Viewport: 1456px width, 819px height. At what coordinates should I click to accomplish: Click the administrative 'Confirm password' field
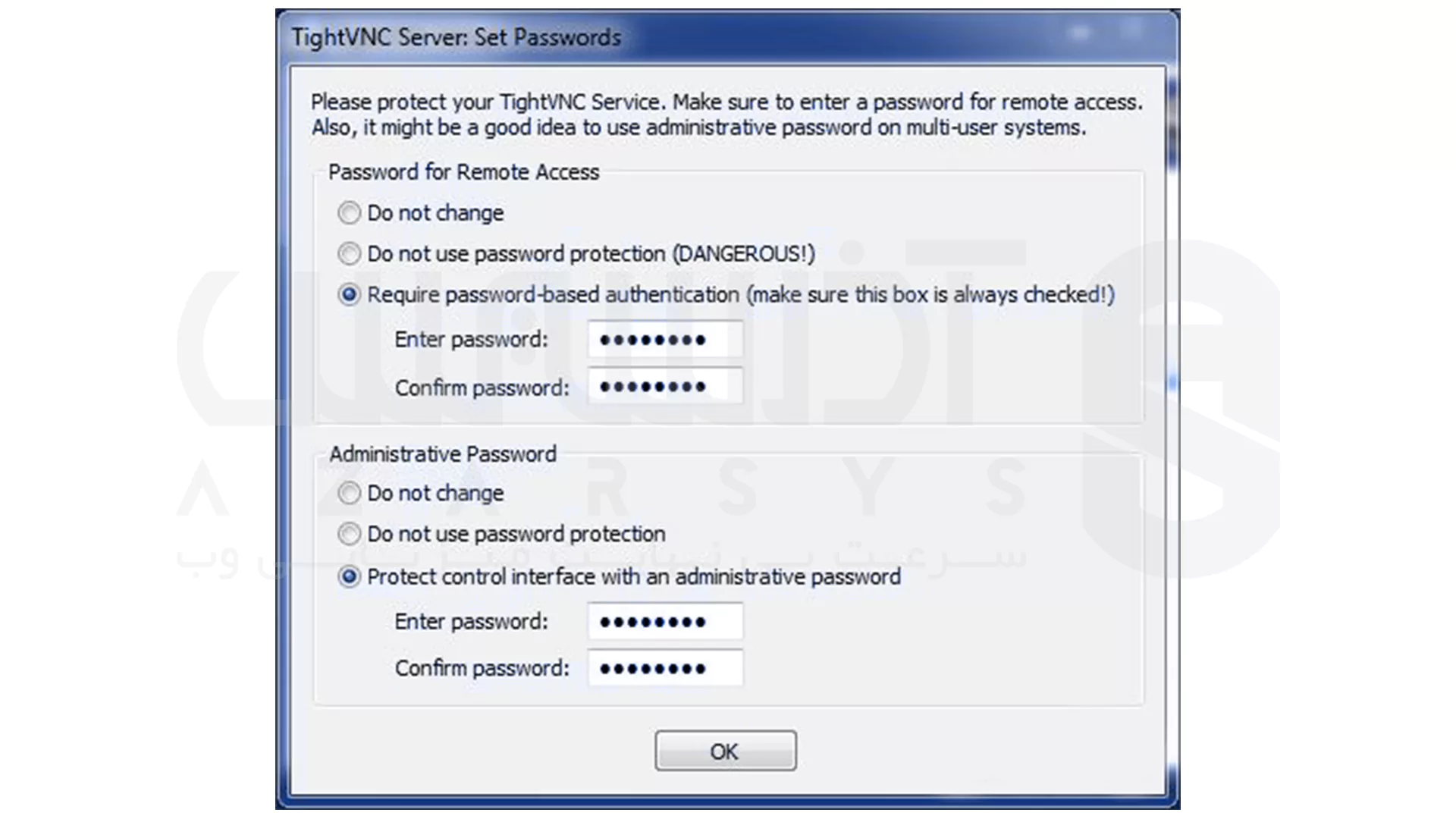tap(665, 667)
